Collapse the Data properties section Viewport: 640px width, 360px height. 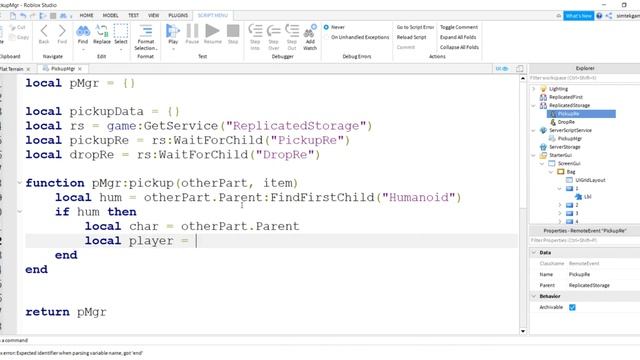tap(534, 253)
